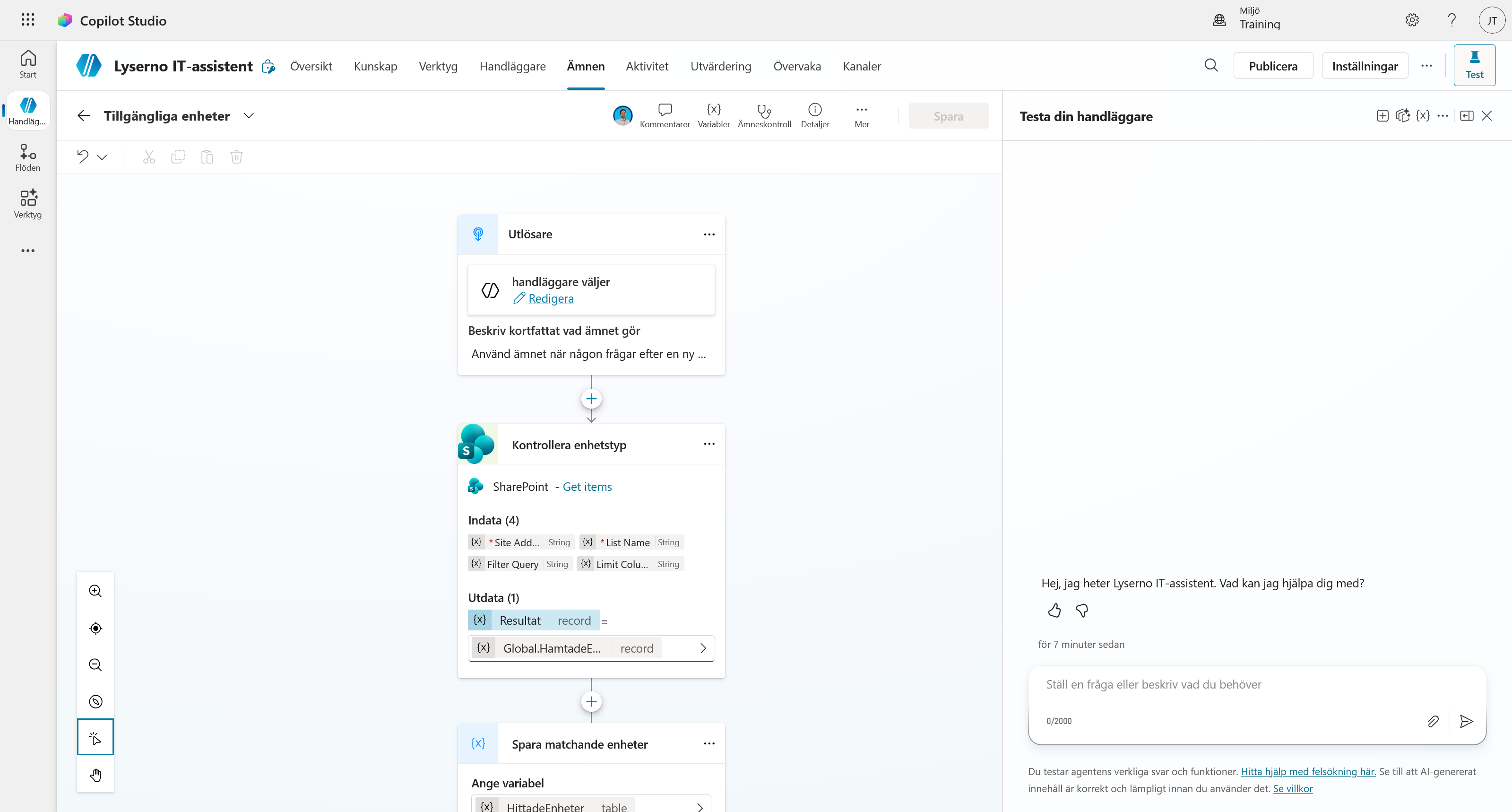The height and width of the screenshot is (812, 1512).
Task: Click the Publicera button
Action: (x=1273, y=66)
